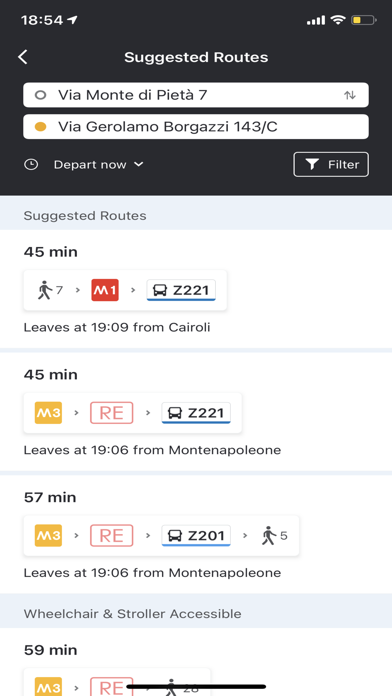
Task: Tap the RE train badge in 57 min route
Action: click(x=111, y=535)
